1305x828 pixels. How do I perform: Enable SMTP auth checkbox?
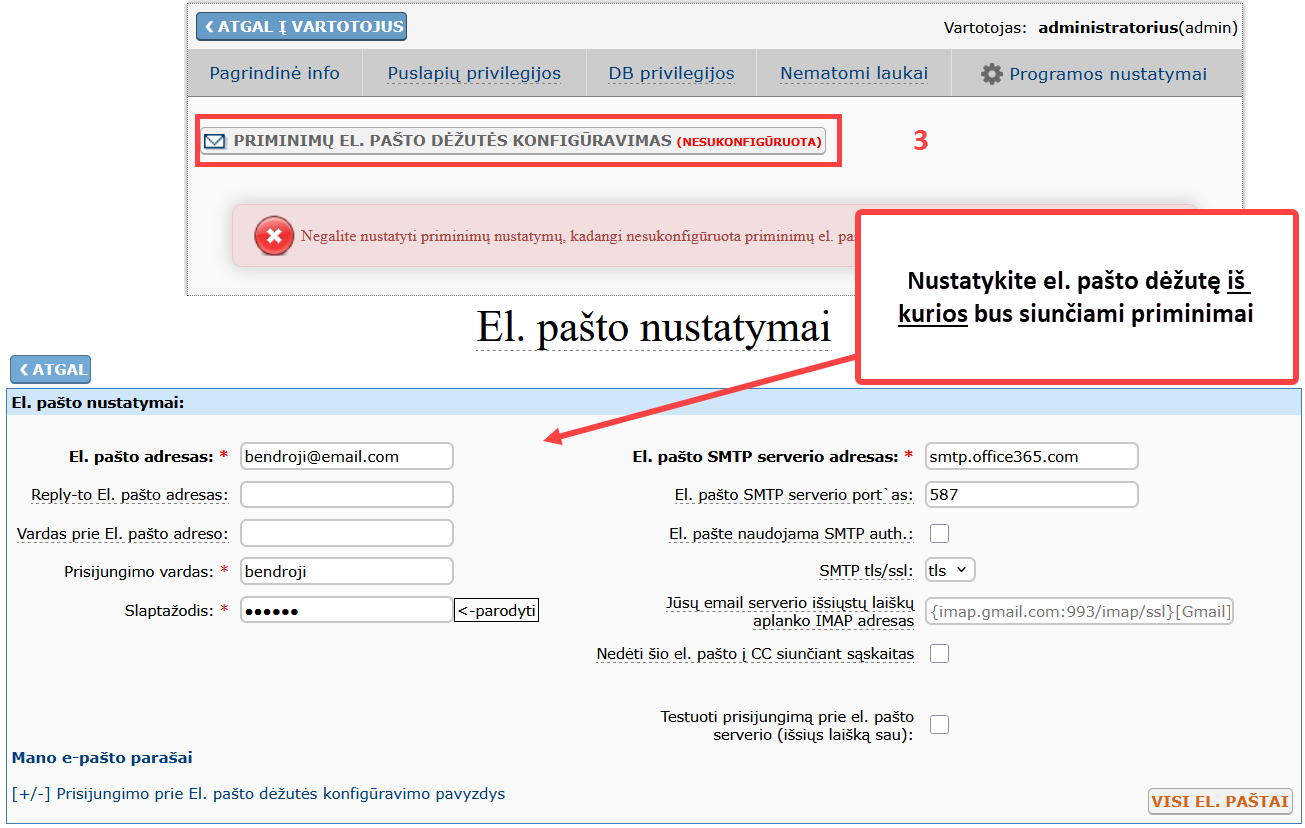coord(939,533)
